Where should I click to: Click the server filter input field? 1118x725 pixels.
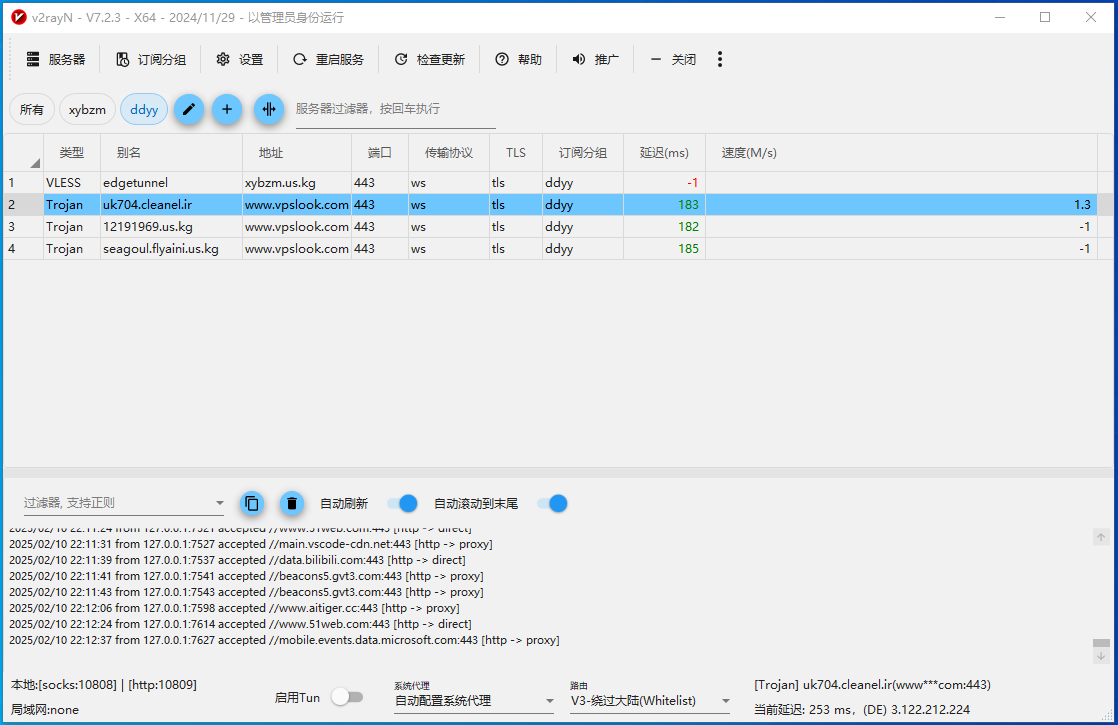(x=395, y=109)
